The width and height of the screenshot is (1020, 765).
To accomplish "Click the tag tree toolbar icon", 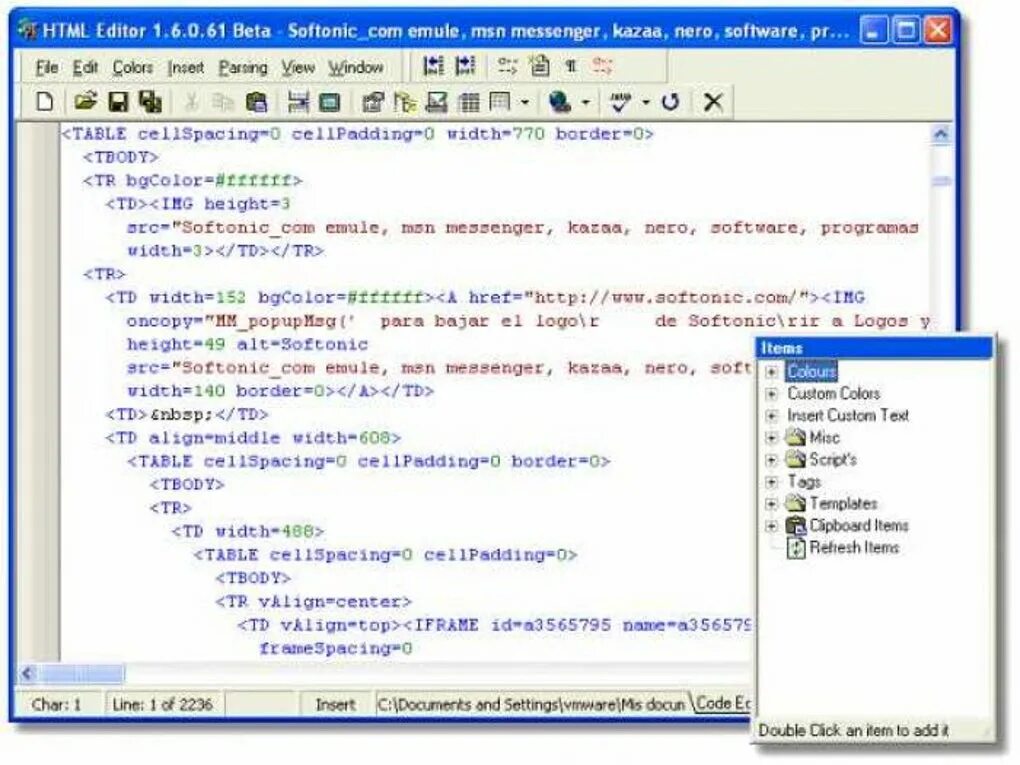I will [405, 101].
